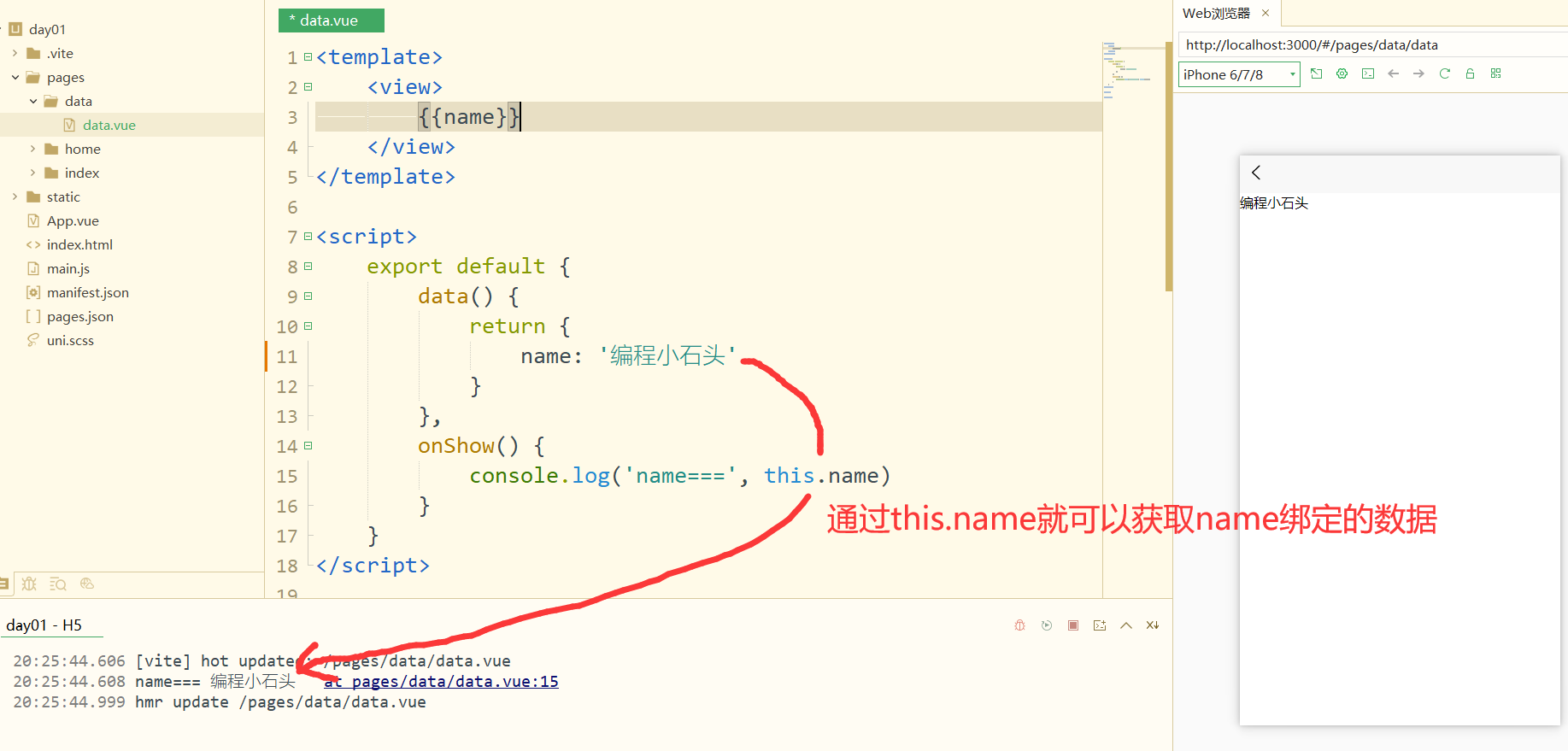Switch to the data.vue editor tab
1568x751 pixels.
332,21
